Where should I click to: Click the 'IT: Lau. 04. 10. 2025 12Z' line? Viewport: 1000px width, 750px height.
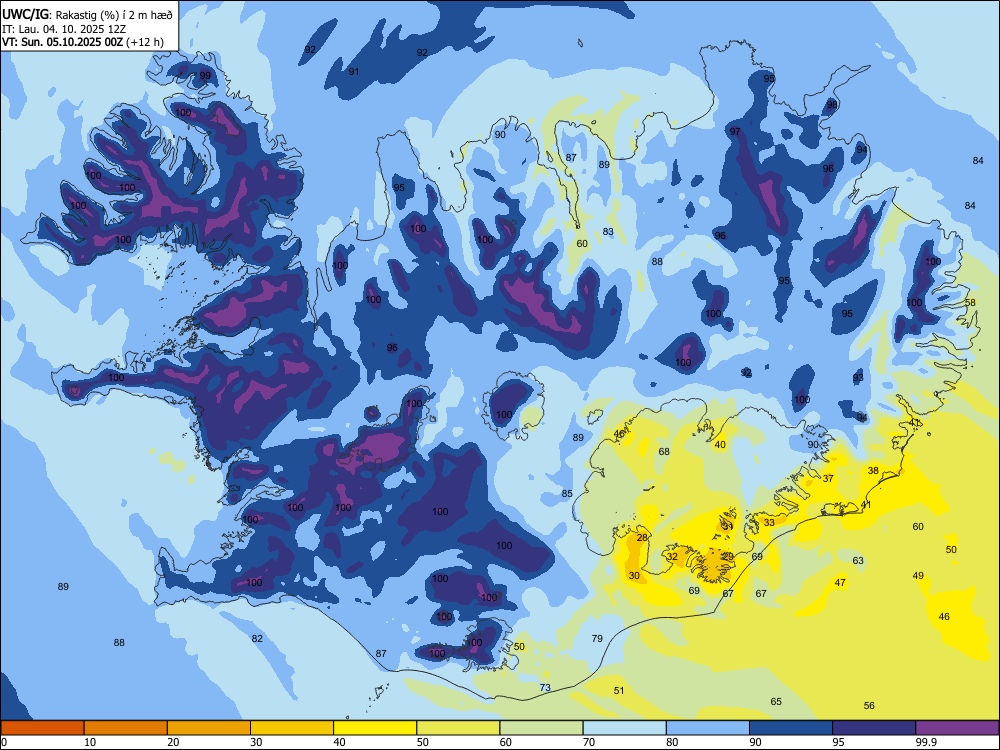(x=64, y=29)
